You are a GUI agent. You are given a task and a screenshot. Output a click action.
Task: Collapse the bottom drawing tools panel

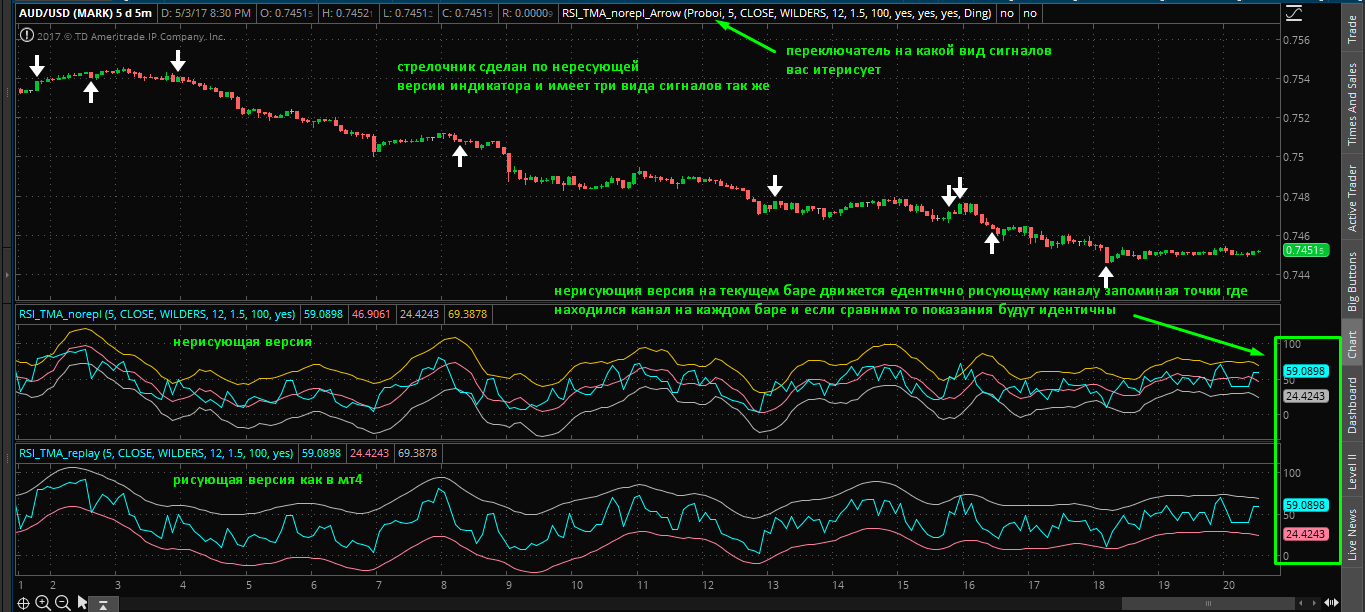(x=104, y=603)
